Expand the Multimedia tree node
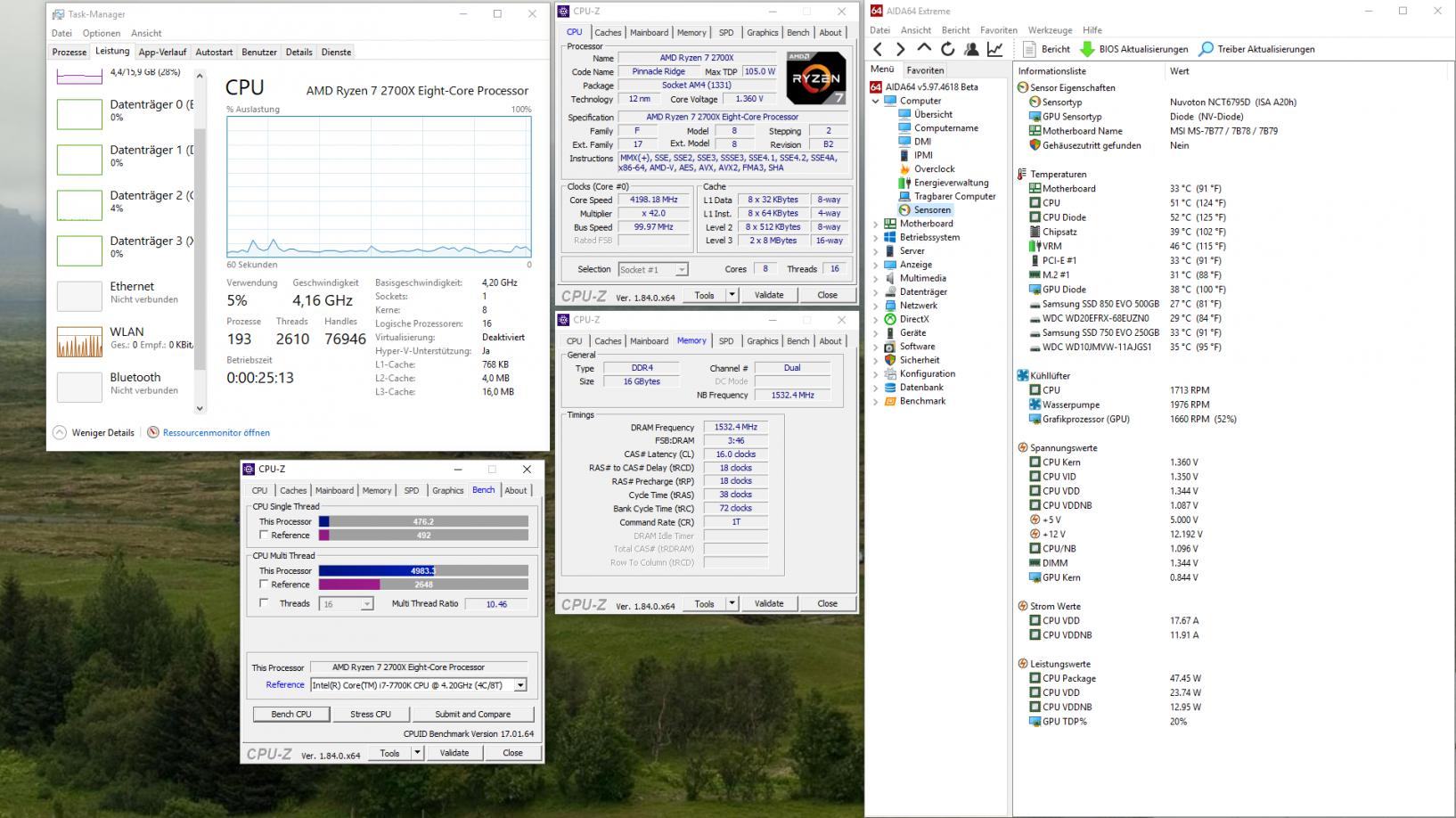This screenshot has height=818, width=1456. pos(875,278)
